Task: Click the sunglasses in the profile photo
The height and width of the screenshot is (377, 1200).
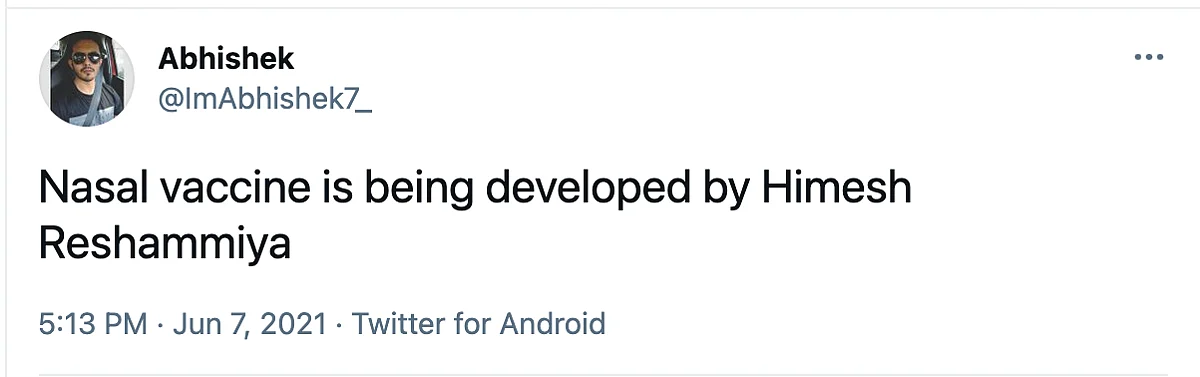Action: [x=87, y=57]
